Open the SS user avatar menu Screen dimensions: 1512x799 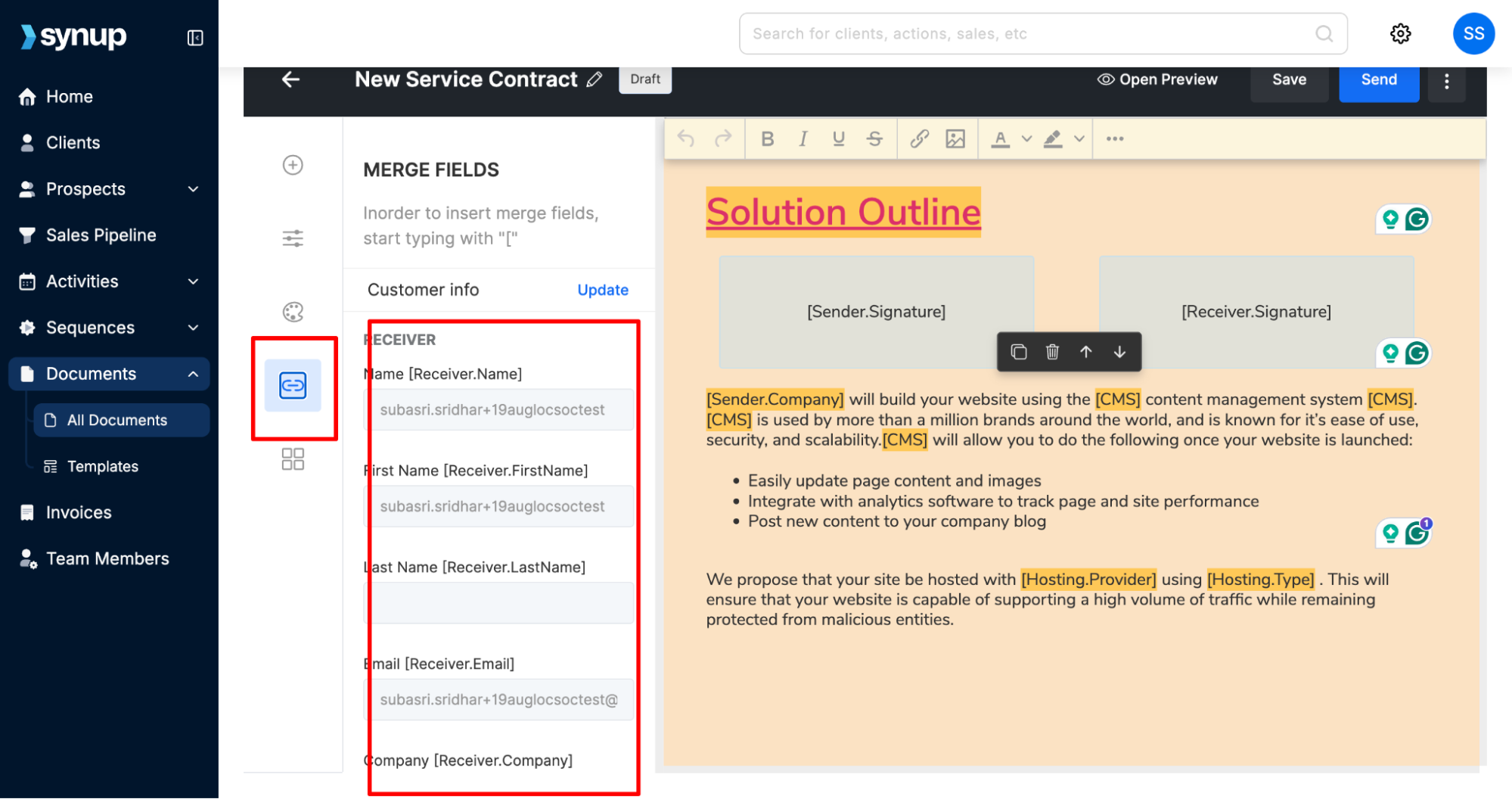click(x=1473, y=34)
